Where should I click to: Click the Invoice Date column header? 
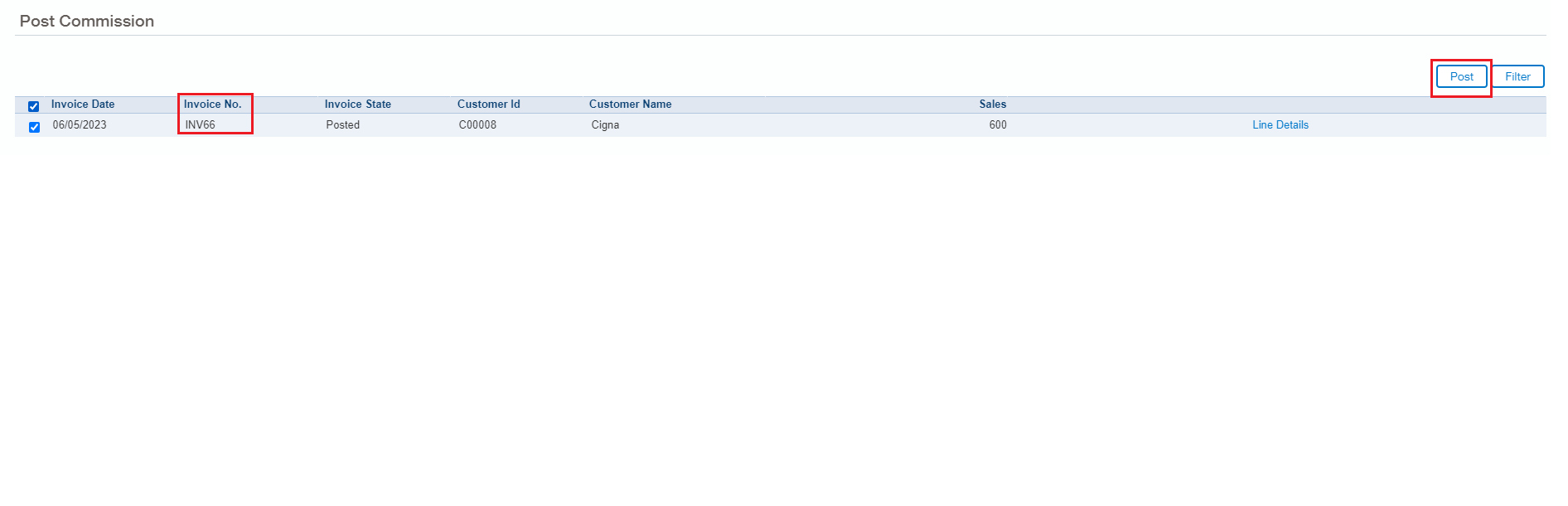[83, 105]
